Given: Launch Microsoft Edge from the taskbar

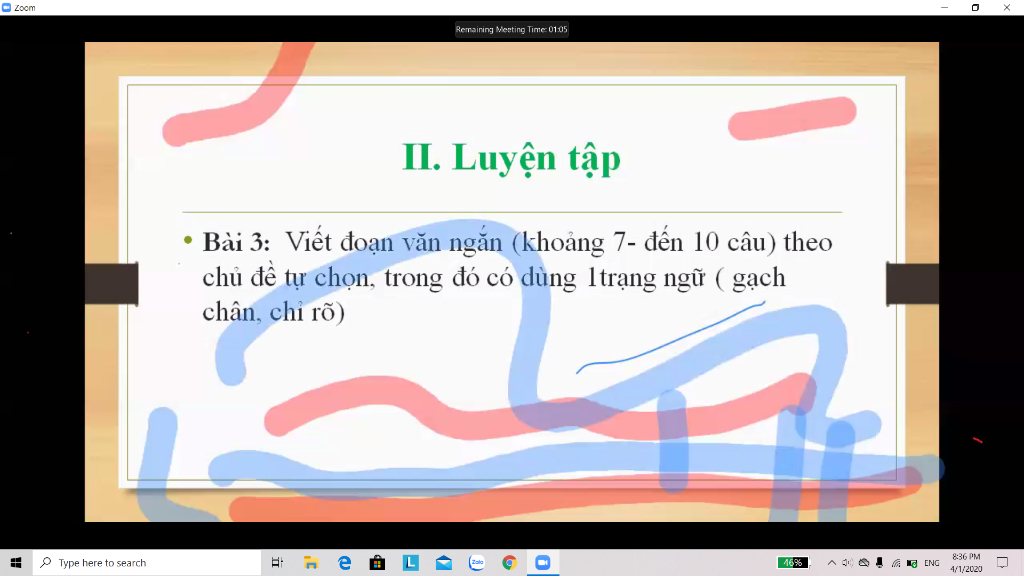Looking at the screenshot, I should (344, 562).
